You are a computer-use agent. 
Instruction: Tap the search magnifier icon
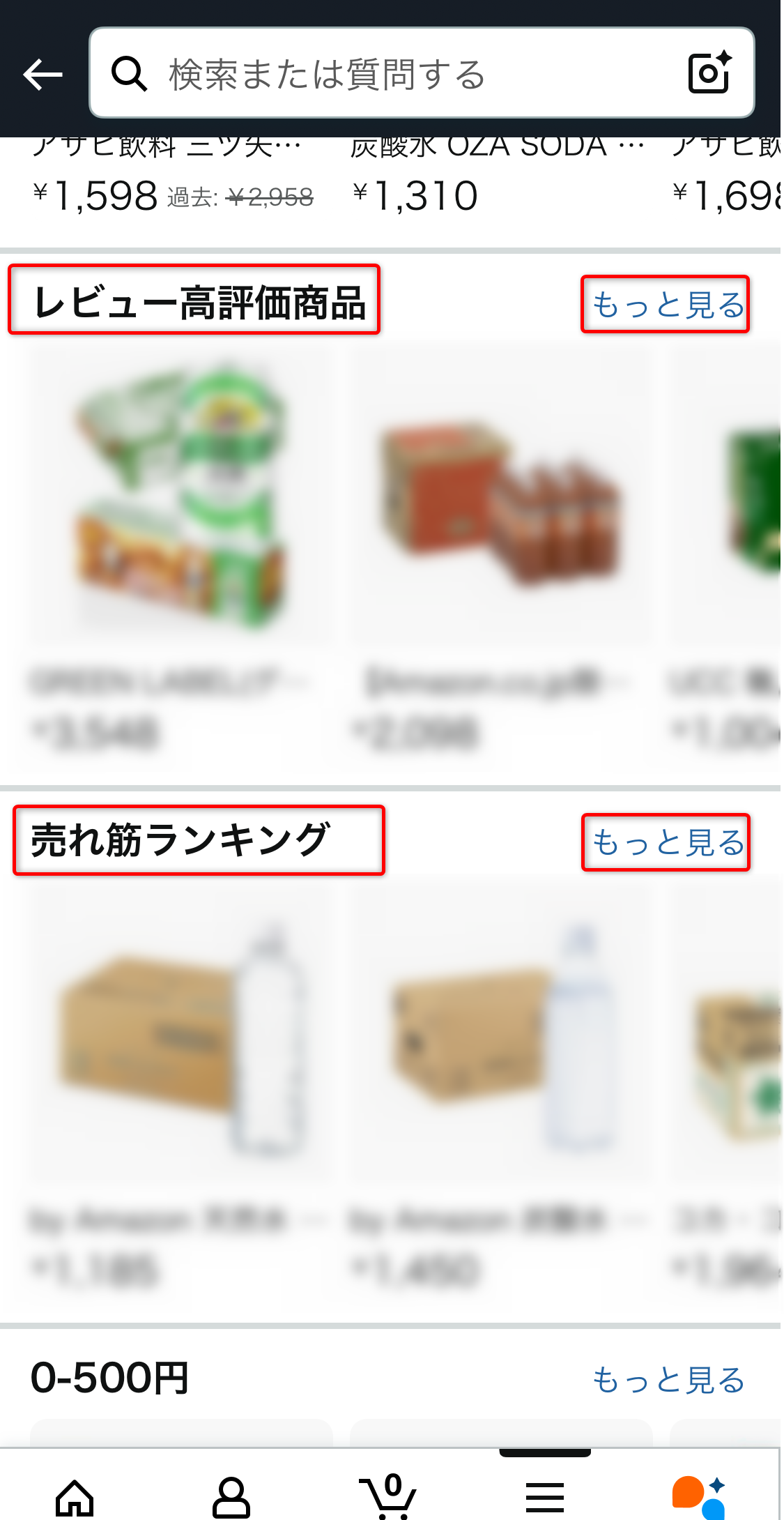coord(130,74)
